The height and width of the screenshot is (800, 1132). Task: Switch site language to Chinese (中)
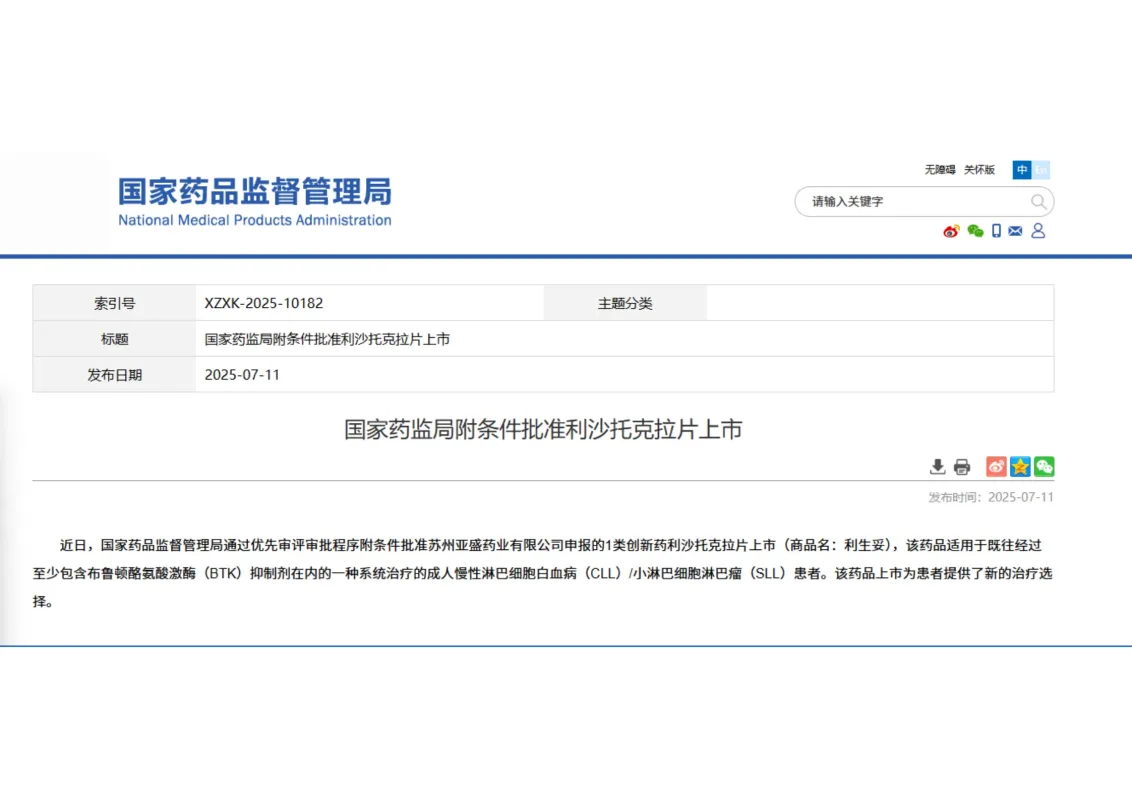(x=1022, y=170)
